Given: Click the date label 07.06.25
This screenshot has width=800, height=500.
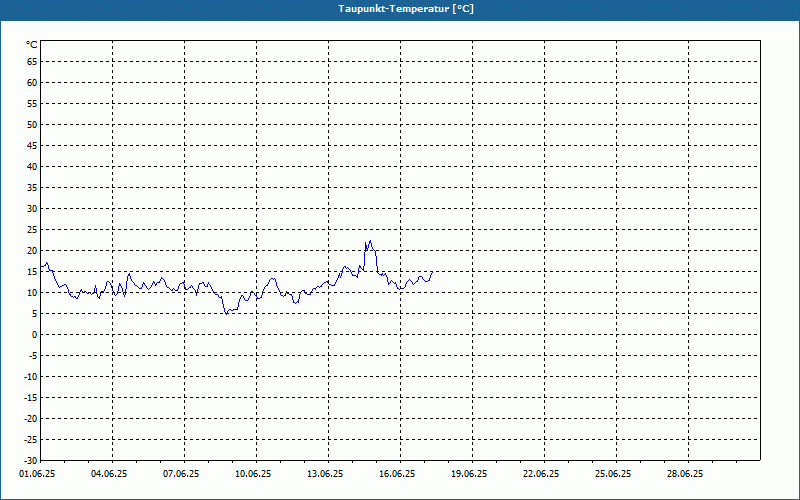Looking at the screenshot, I should [x=181, y=474].
